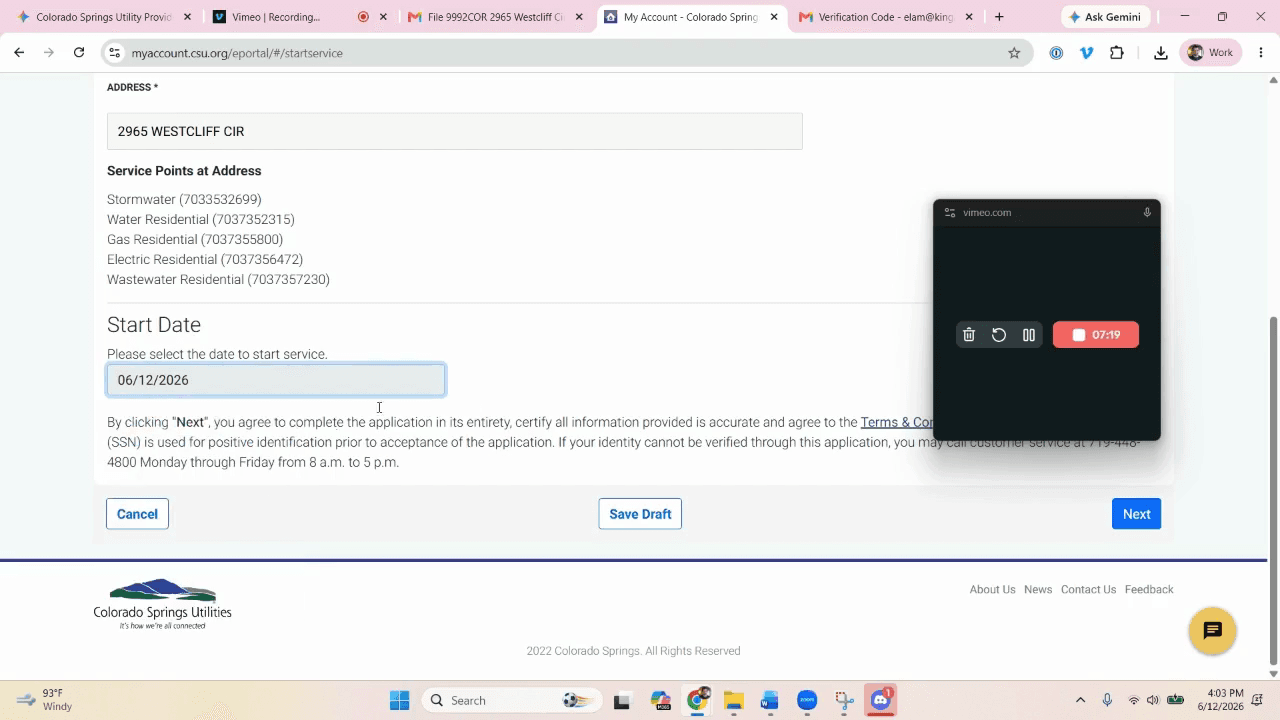Viewport: 1280px width, 720px height.
Task: Open the Windows Start menu
Action: click(x=399, y=700)
